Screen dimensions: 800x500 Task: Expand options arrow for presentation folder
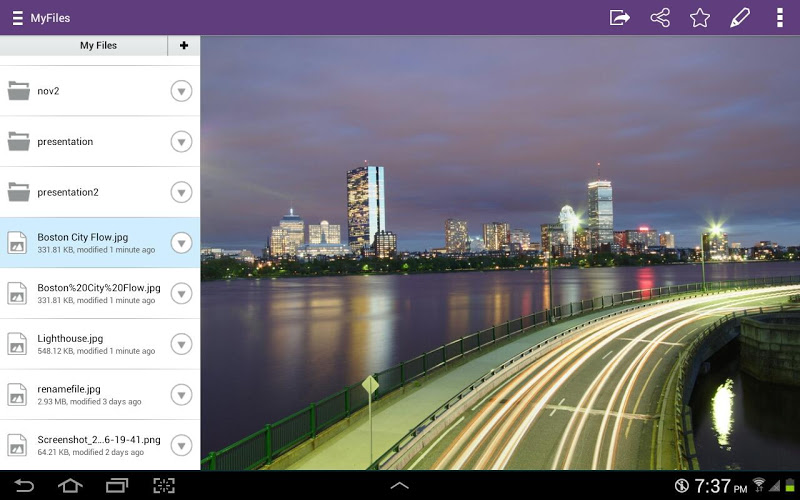pos(181,141)
